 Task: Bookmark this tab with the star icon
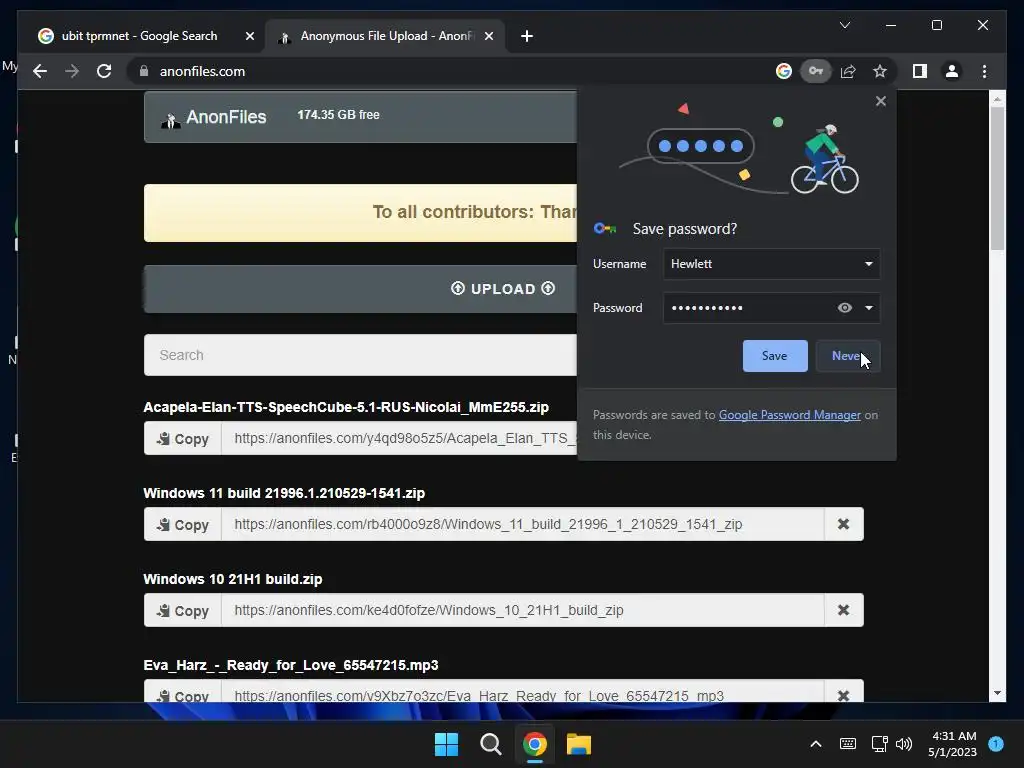pos(880,71)
